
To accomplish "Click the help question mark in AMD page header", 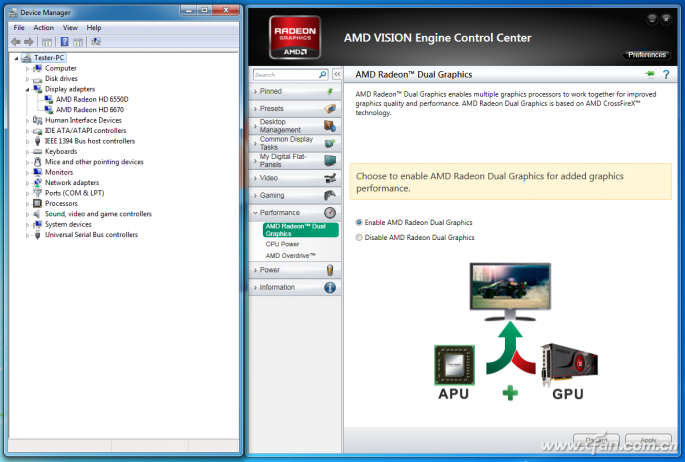I will 666,74.
